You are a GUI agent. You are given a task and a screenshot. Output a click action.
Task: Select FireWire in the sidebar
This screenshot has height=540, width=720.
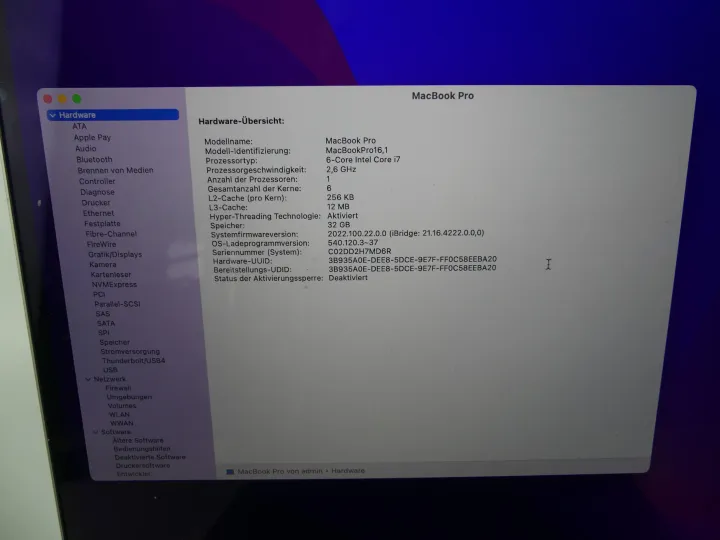101,244
